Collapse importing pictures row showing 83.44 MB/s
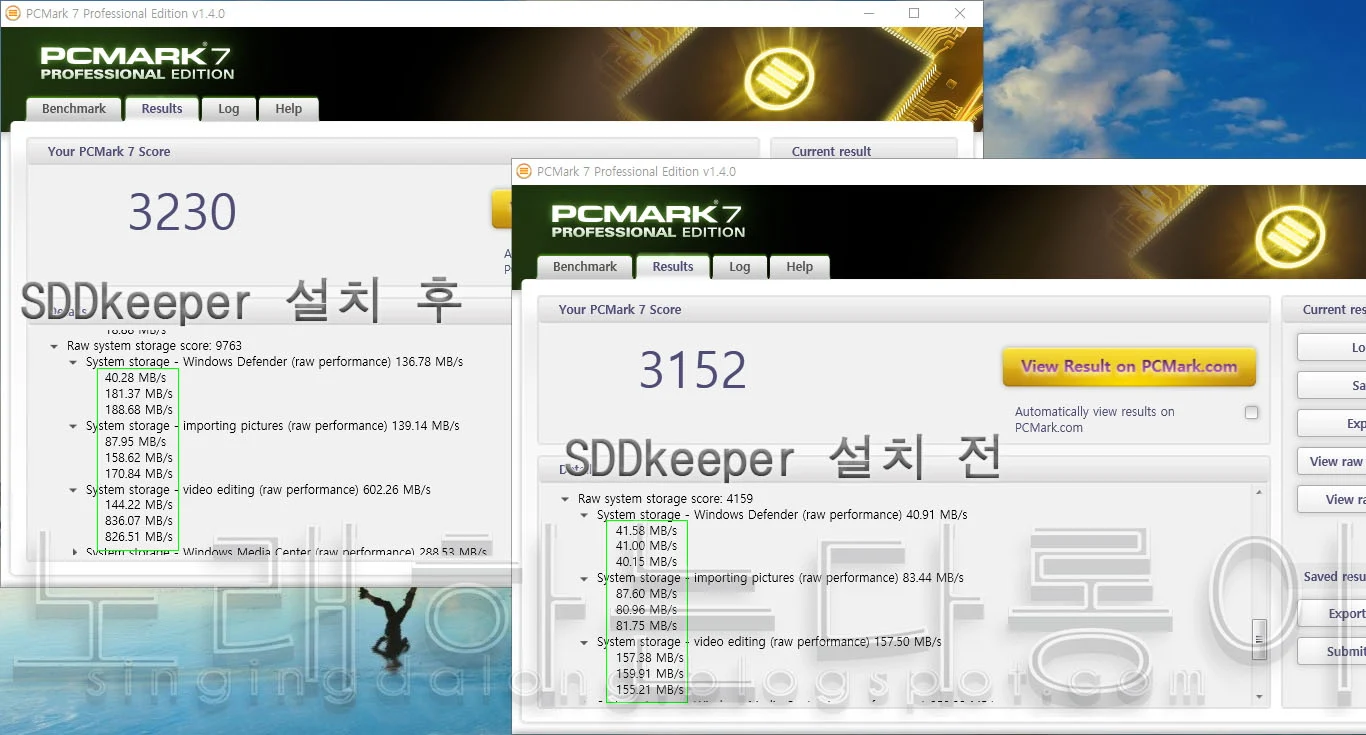1366x735 pixels. 585,579
